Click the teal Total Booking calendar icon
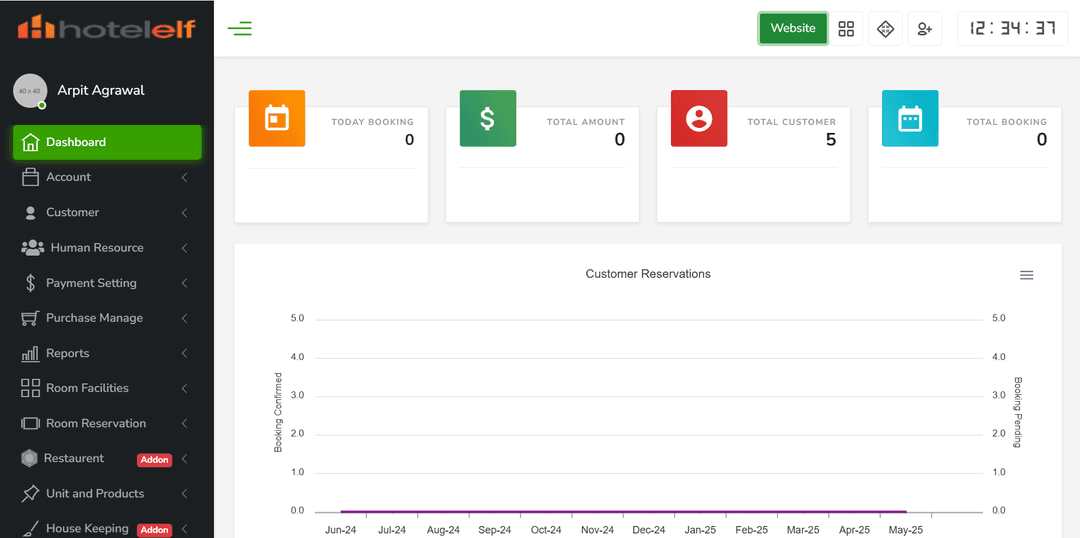The image size is (1080, 538). (910, 118)
